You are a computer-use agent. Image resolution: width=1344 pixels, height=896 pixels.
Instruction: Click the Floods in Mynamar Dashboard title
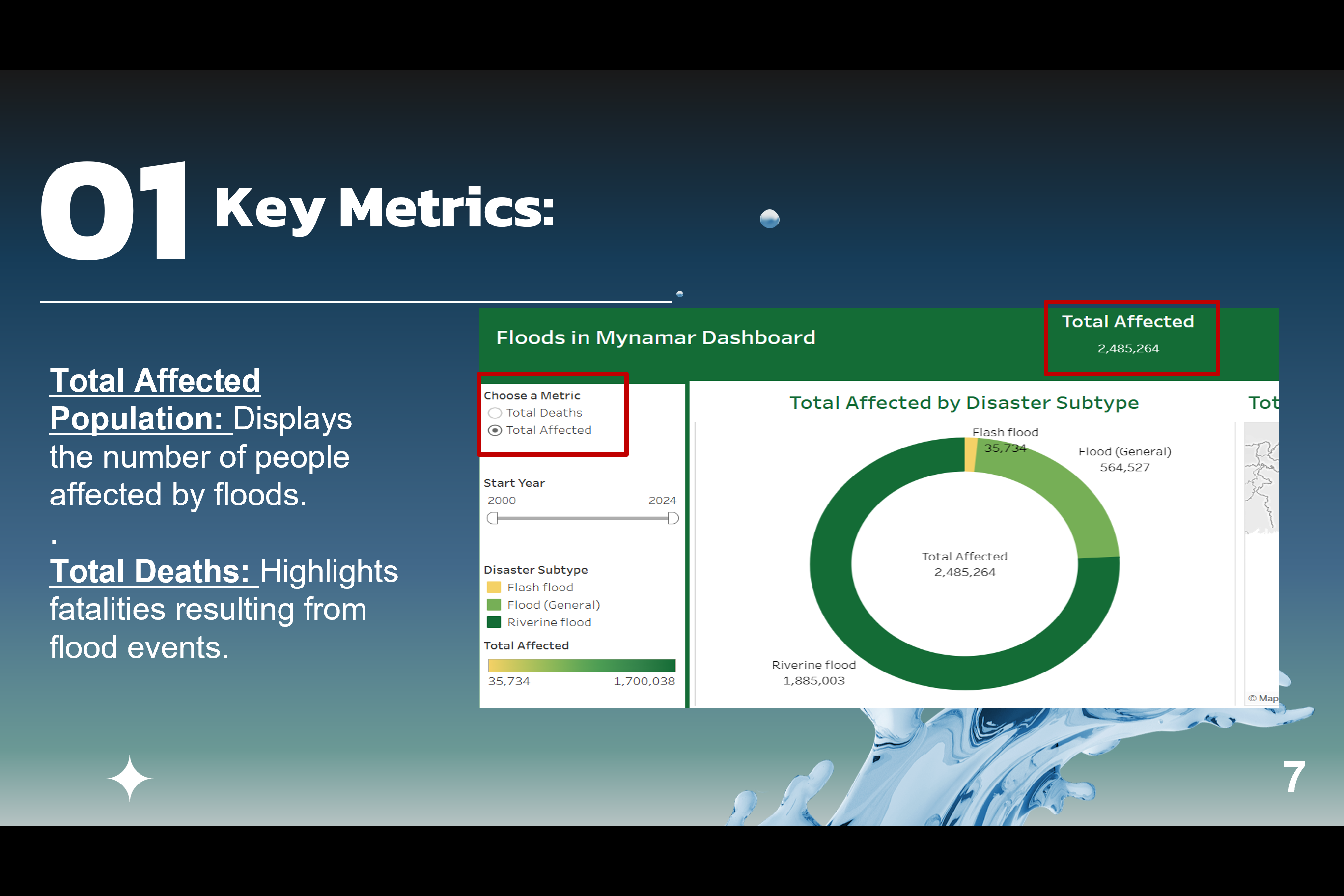click(x=655, y=337)
